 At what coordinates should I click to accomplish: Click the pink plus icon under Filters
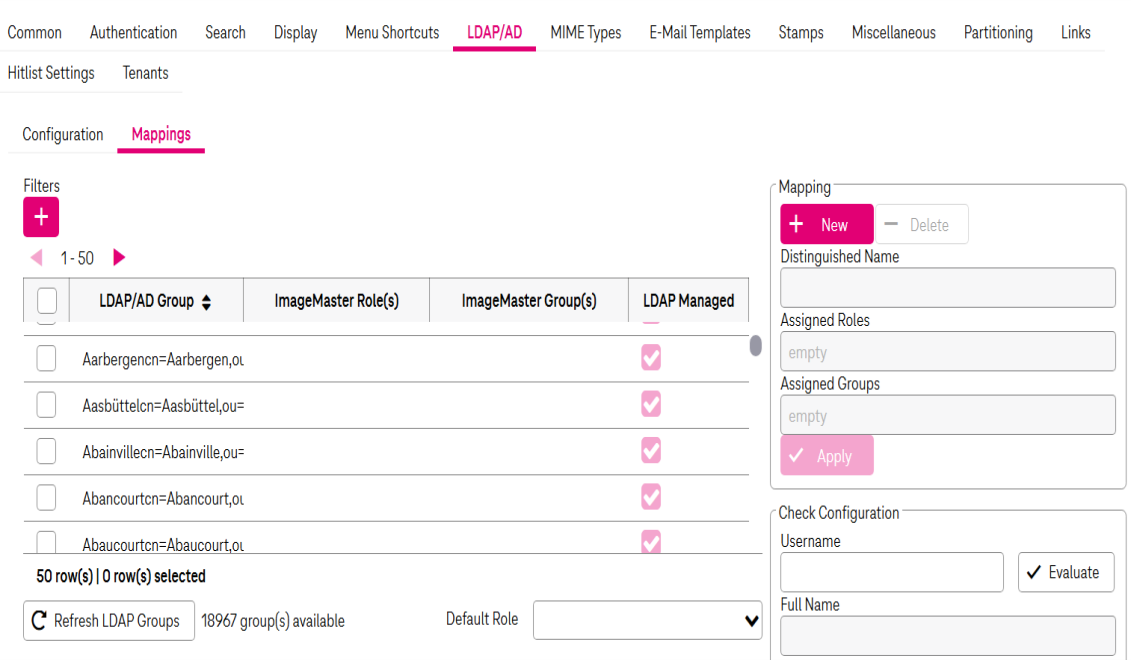click(x=41, y=217)
